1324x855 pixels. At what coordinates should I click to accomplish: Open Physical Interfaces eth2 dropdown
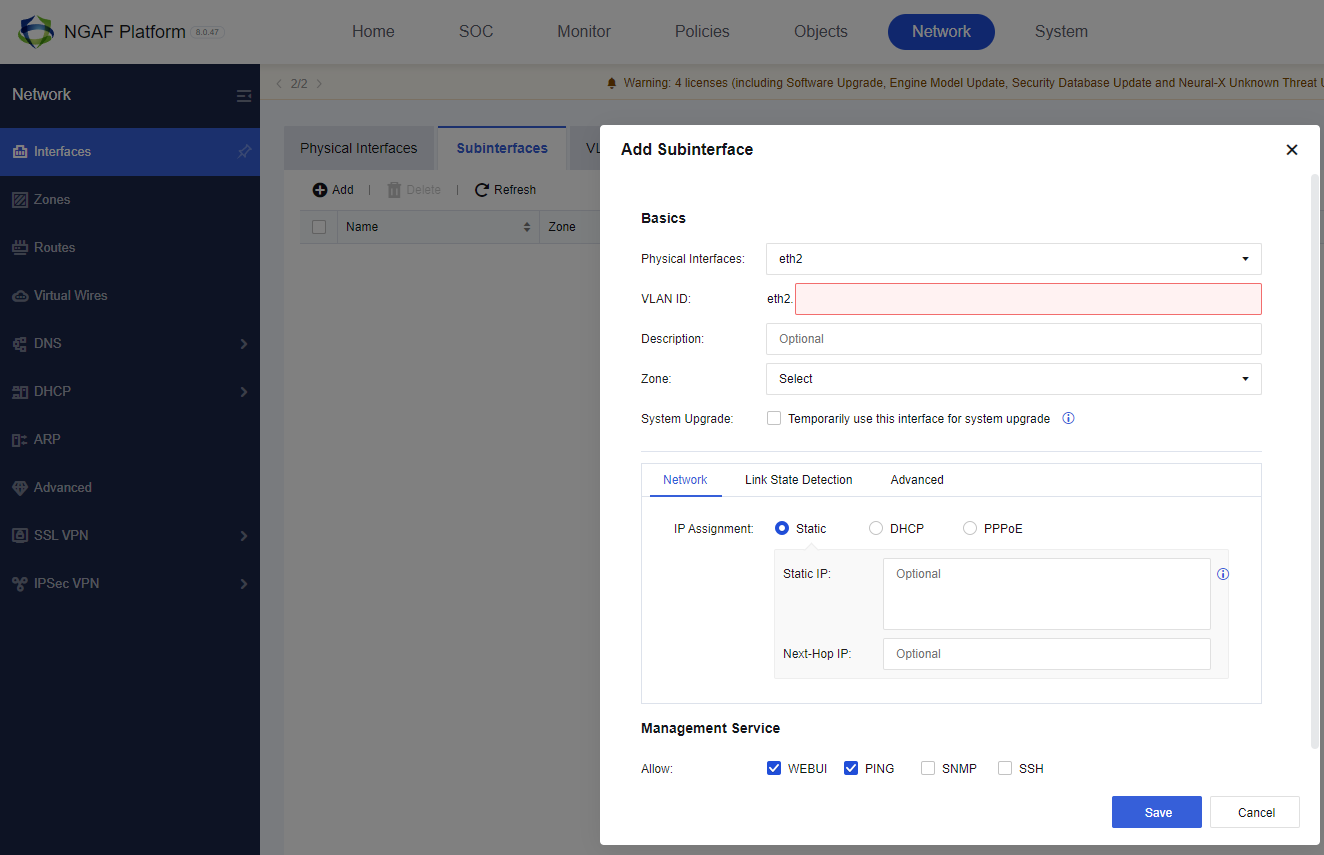[1014, 259]
